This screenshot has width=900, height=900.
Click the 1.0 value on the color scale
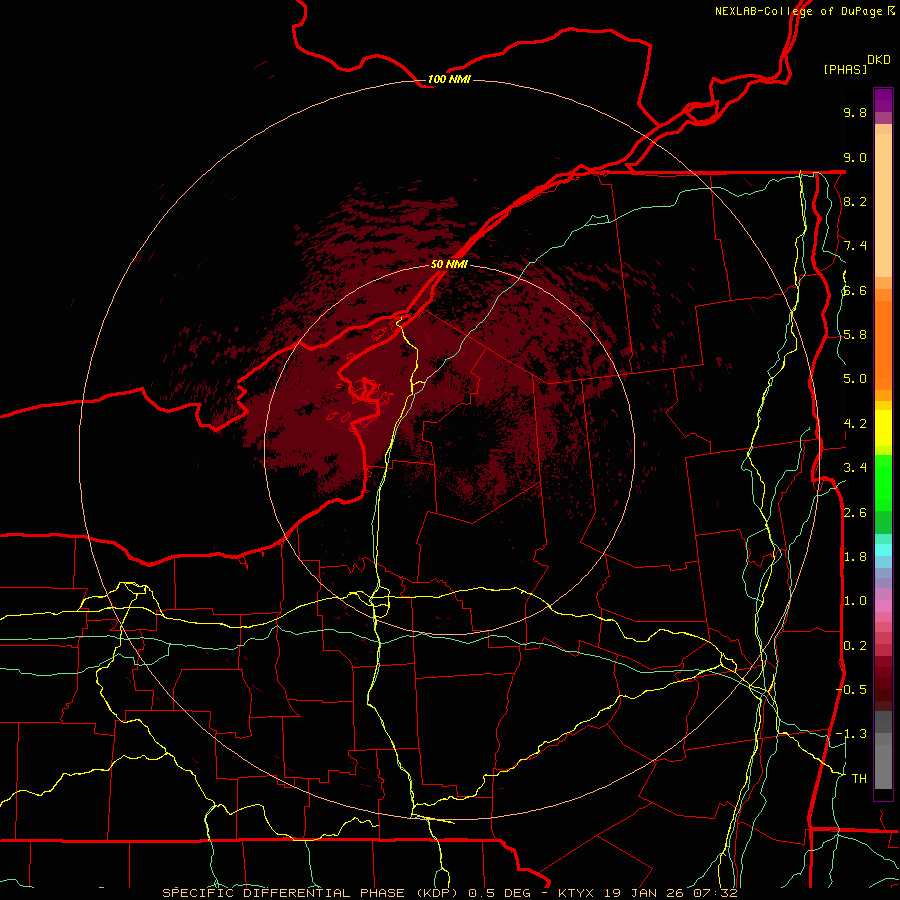click(855, 601)
